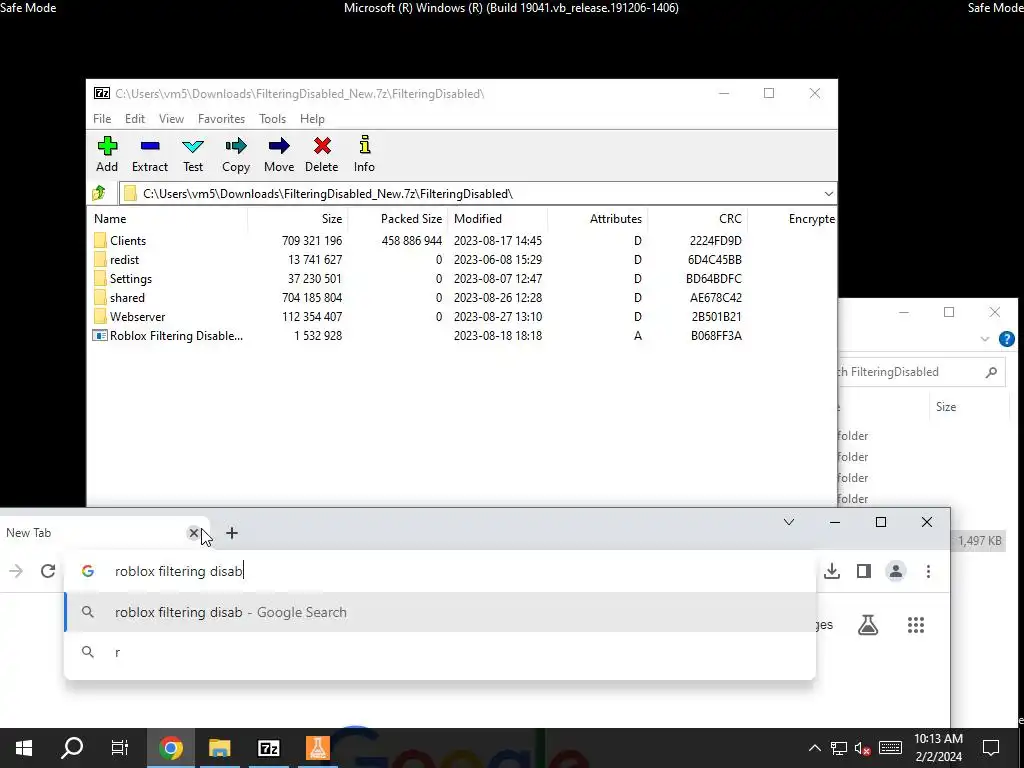Click the Windows Start button

tap(24, 748)
